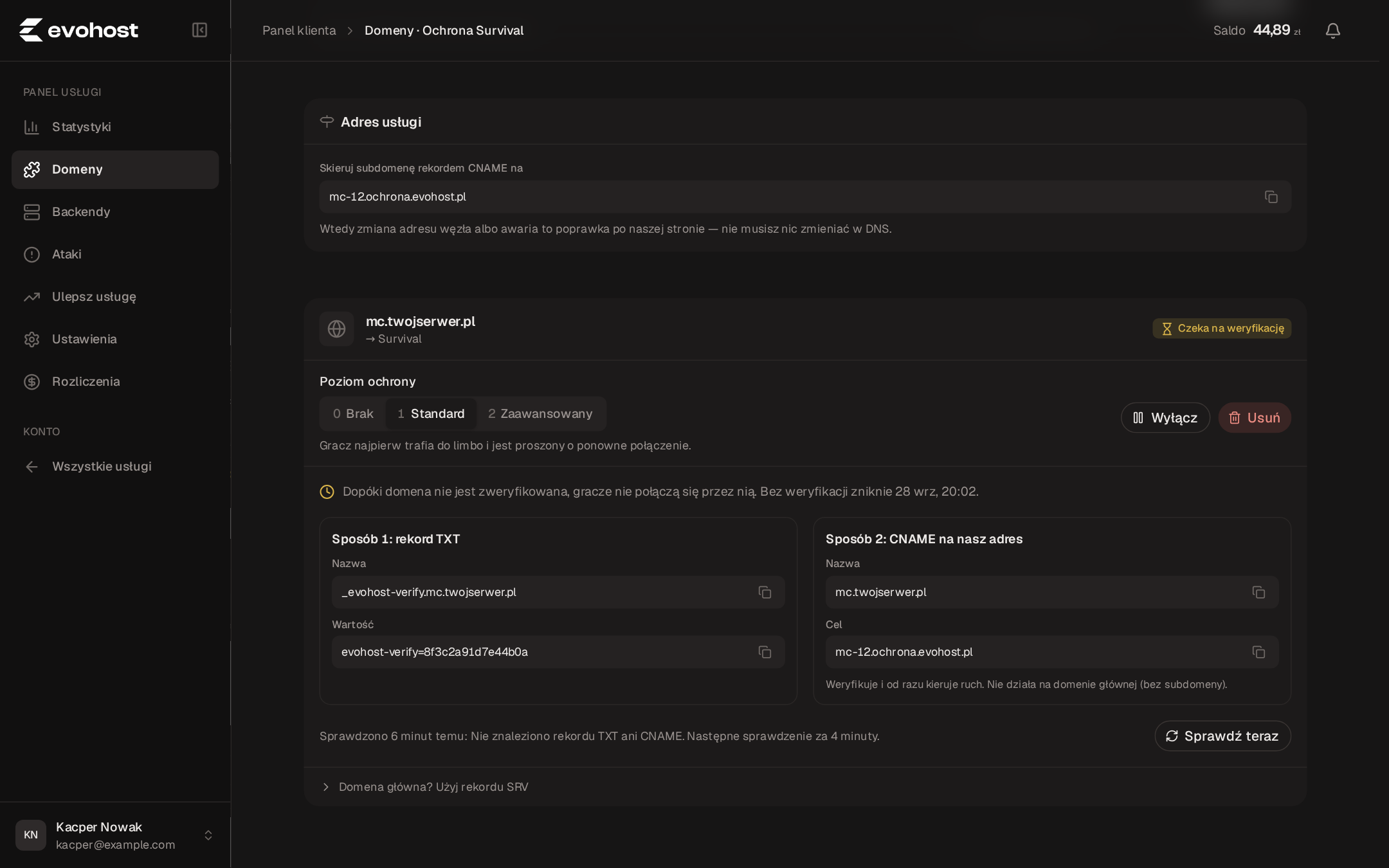Click the 'Czeka na weryfikację' status badge
Viewport: 1389px width, 868px height.
point(1222,329)
